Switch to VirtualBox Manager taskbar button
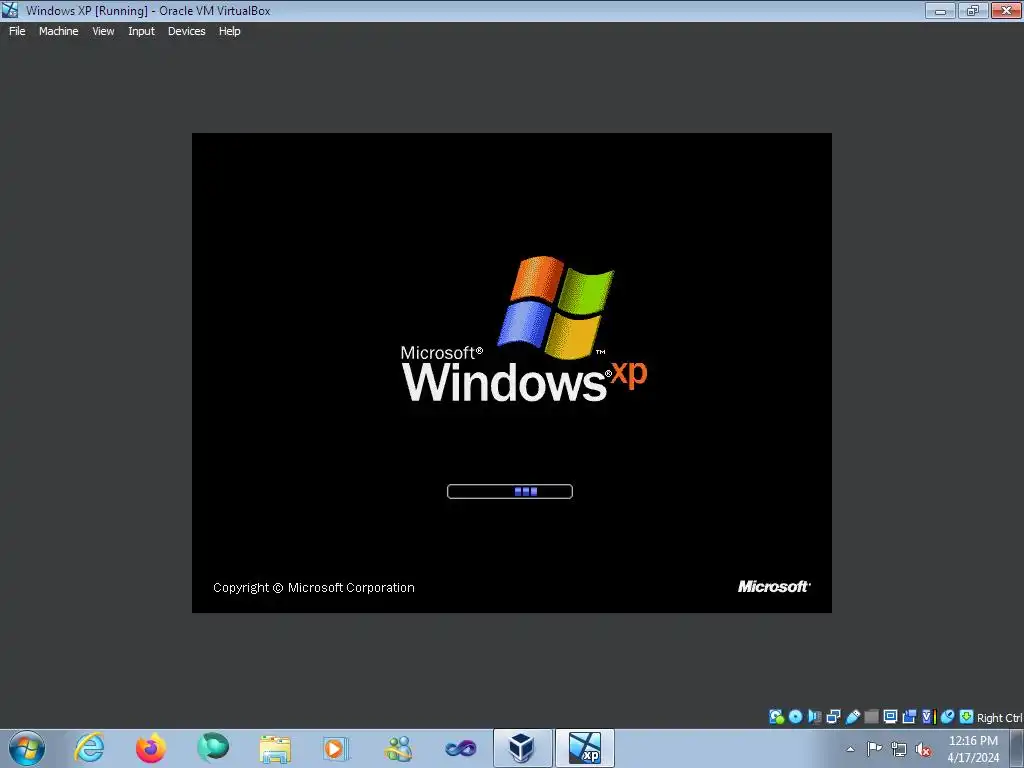The image size is (1024, 768). (x=522, y=748)
